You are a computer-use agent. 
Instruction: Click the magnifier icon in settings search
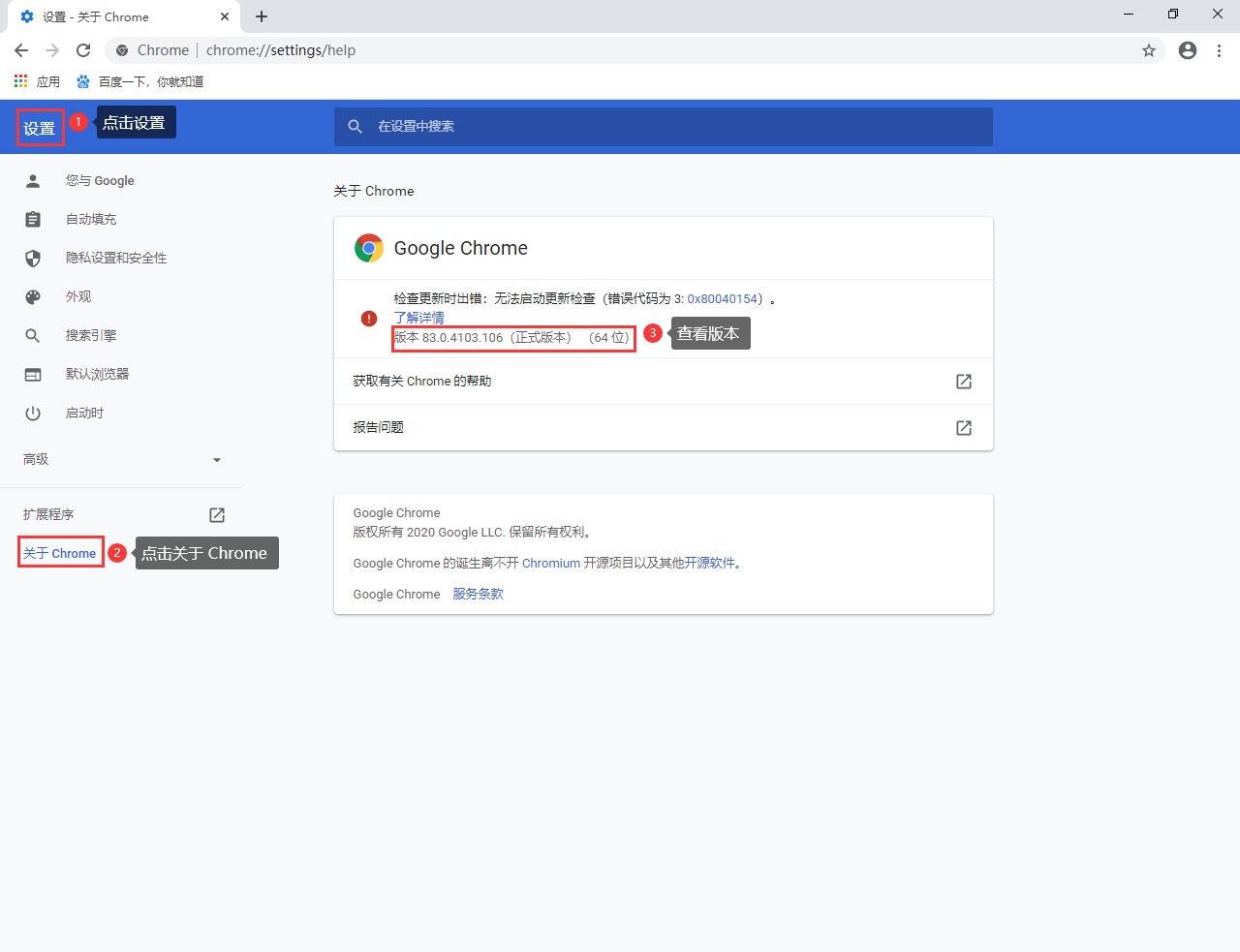pos(356,127)
